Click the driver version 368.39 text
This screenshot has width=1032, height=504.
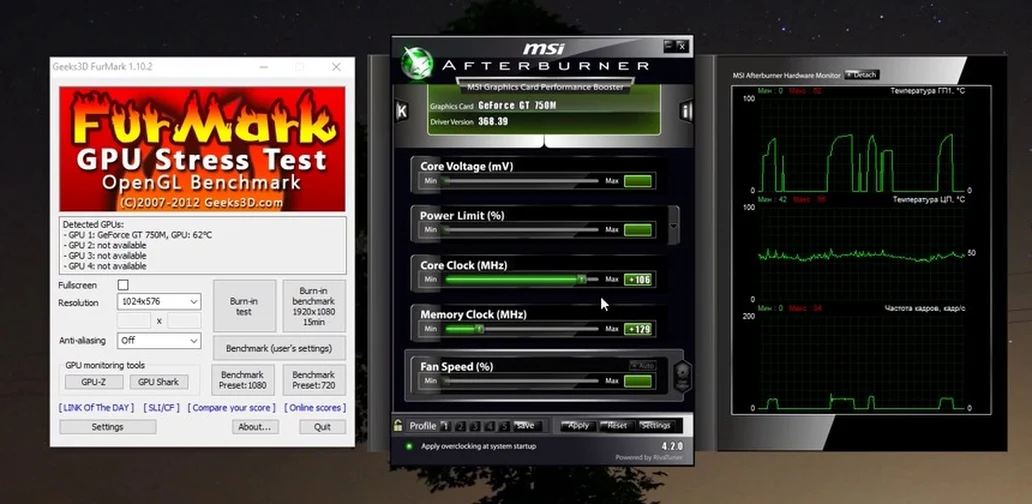coord(492,122)
